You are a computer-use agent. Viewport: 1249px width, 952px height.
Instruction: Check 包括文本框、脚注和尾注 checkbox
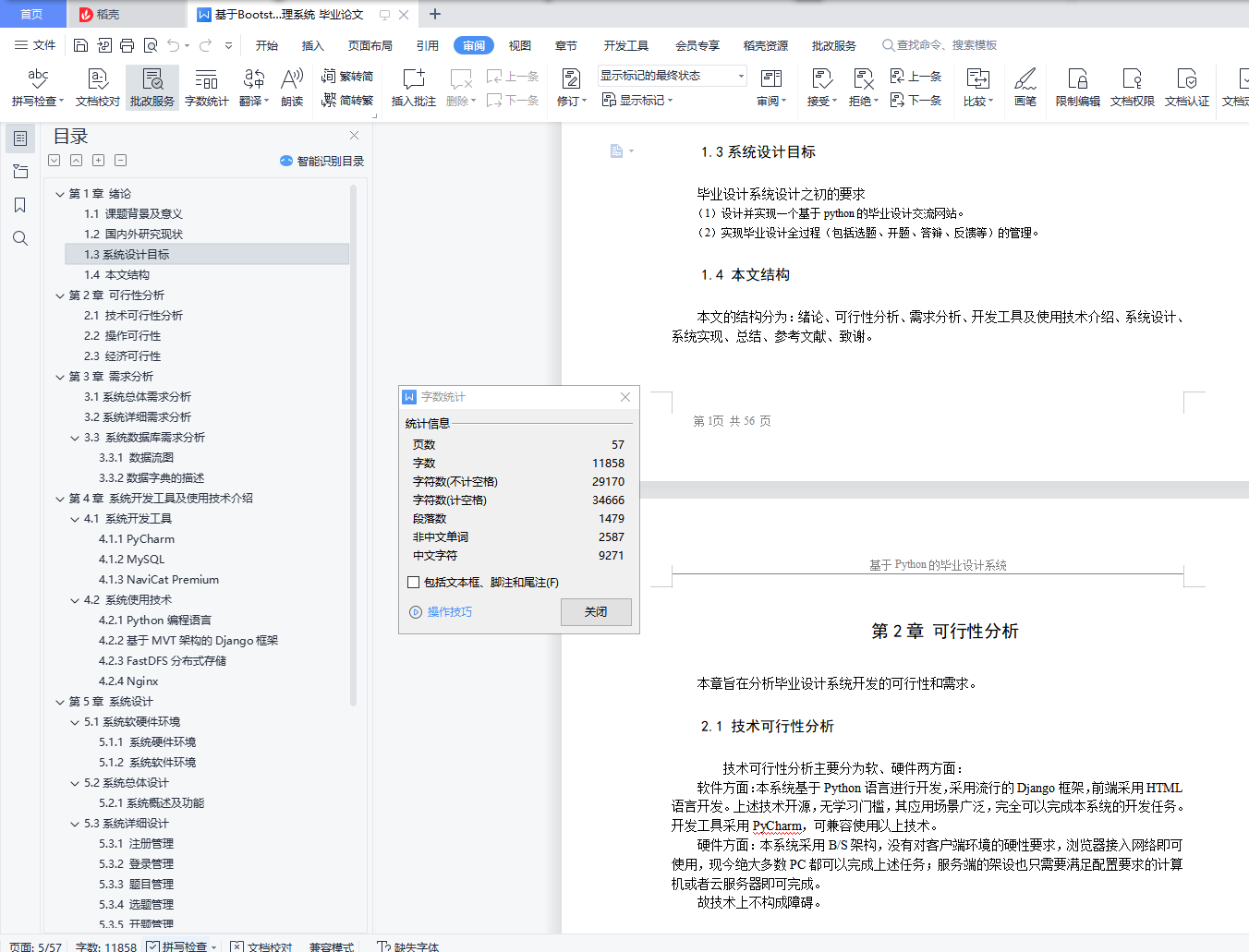click(413, 583)
